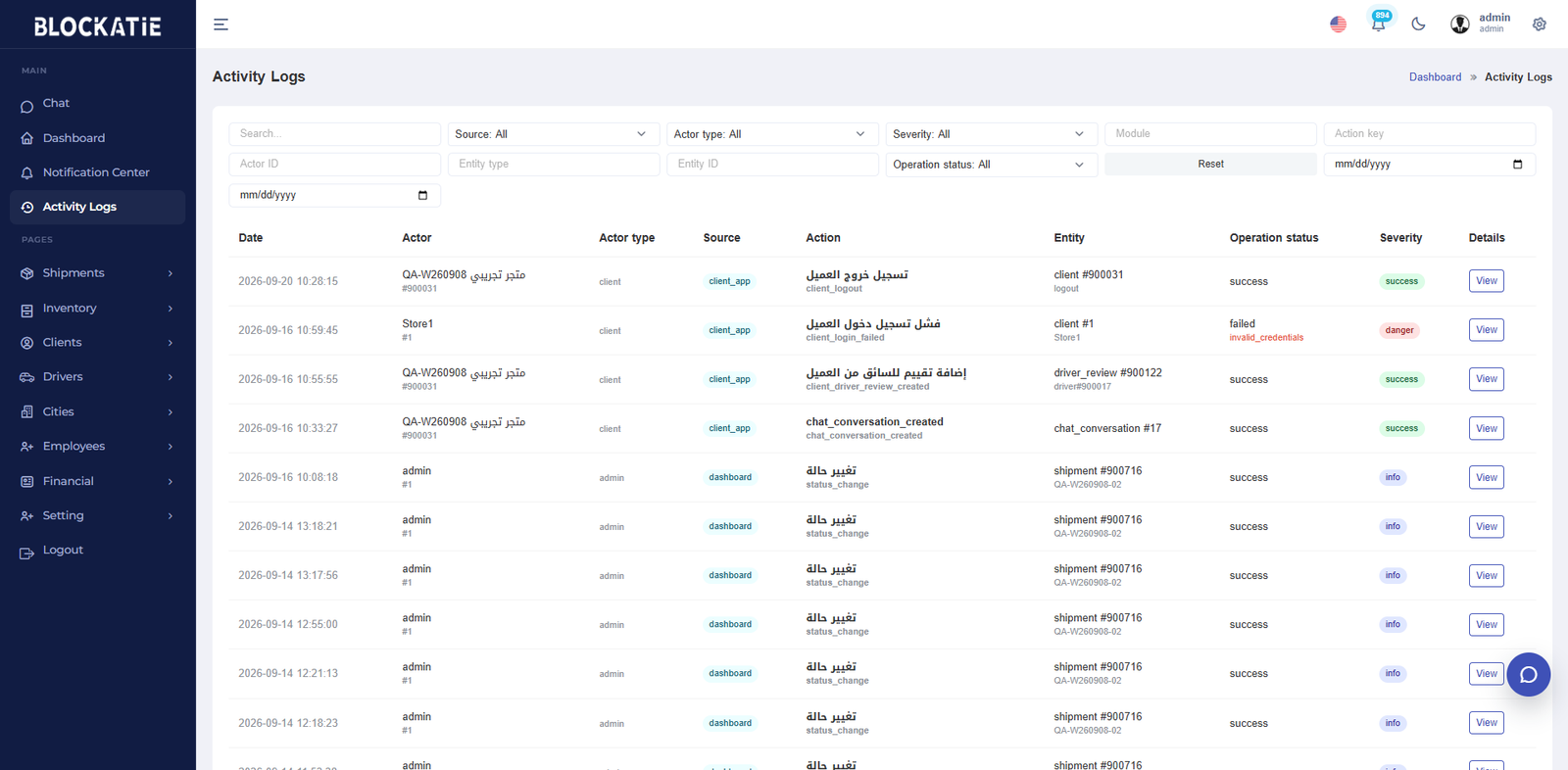Open the admin user avatar menu
Screen dimensions: 1568x770
1459,24
